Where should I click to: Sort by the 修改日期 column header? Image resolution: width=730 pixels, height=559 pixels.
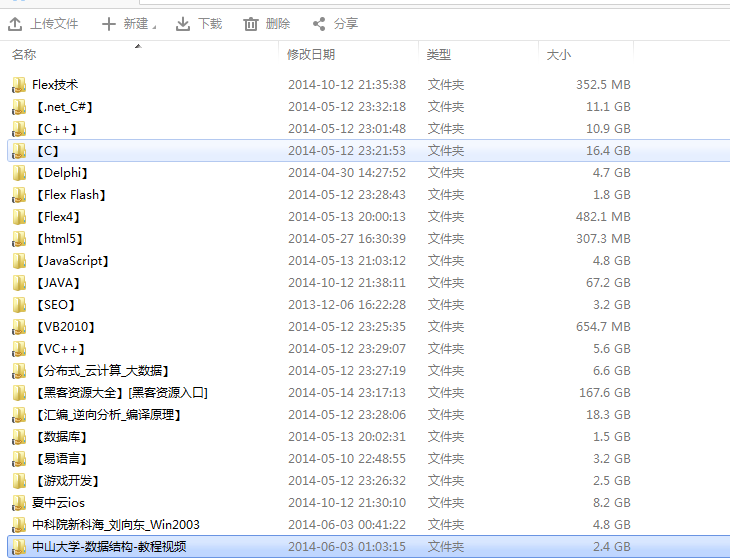(x=311, y=54)
